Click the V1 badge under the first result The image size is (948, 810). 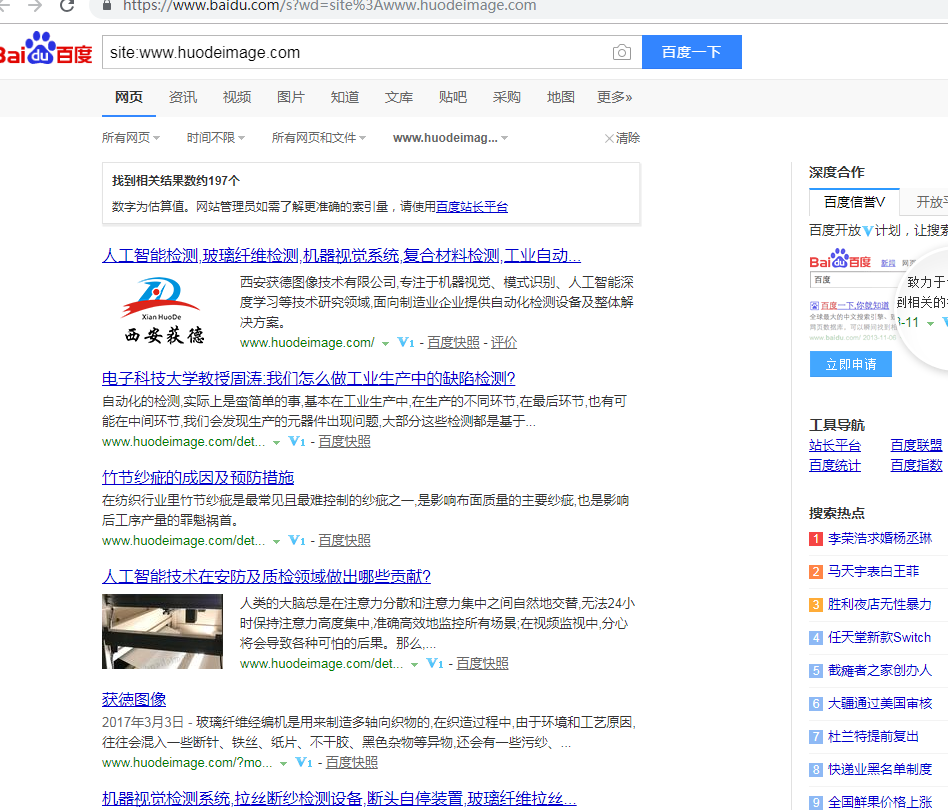[x=406, y=343]
